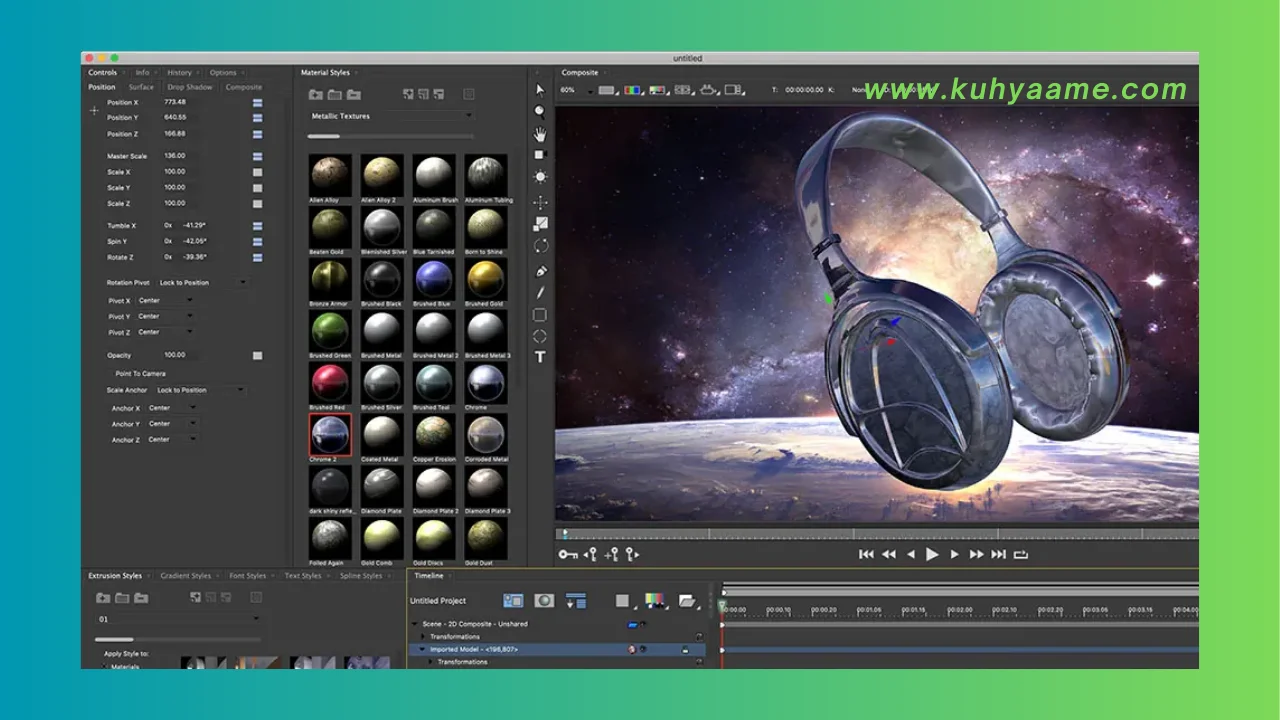Switch to the Options tab
The image size is (1280, 720).
tap(223, 72)
